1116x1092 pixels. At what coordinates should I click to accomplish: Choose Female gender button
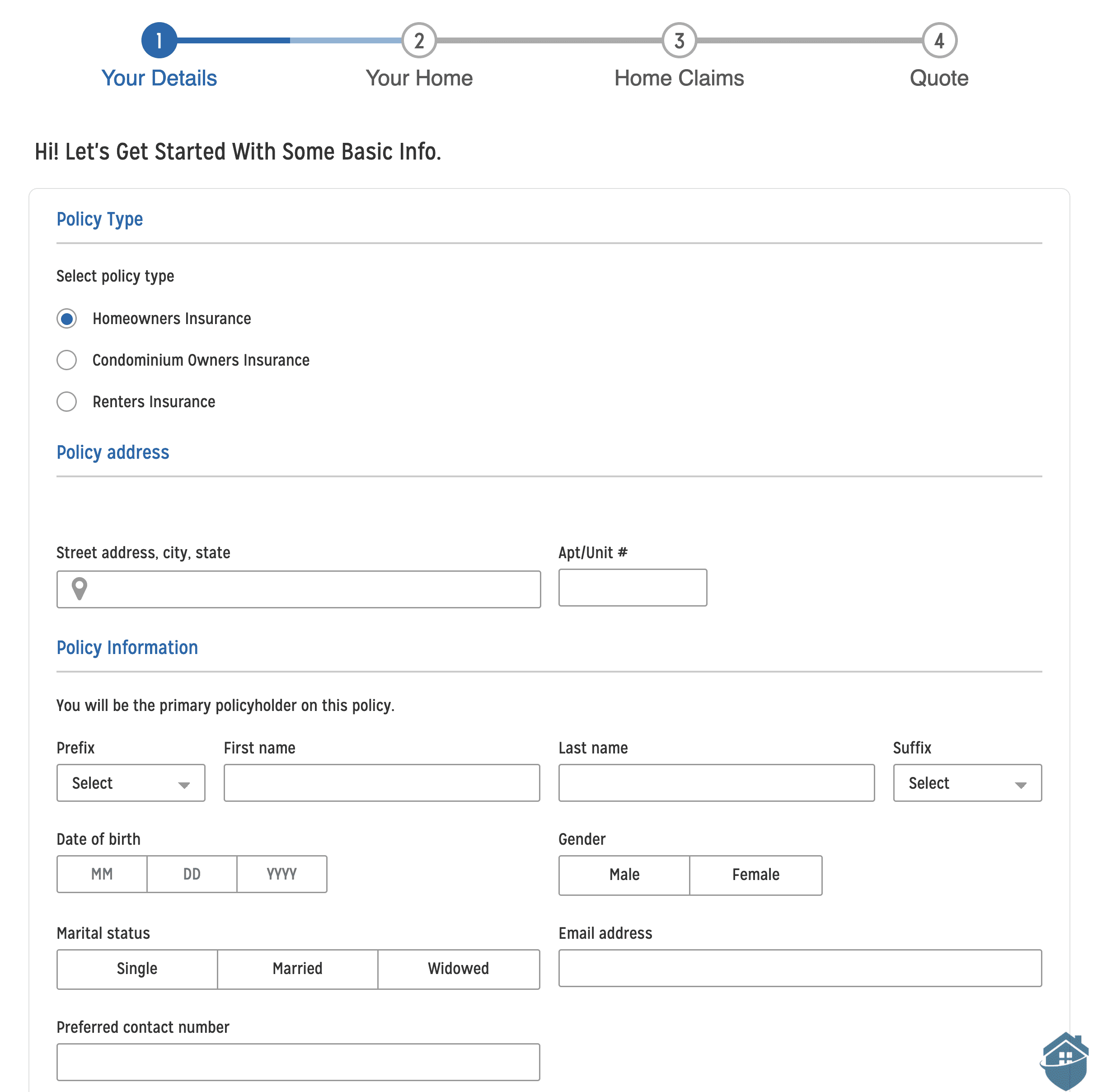pos(755,875)
